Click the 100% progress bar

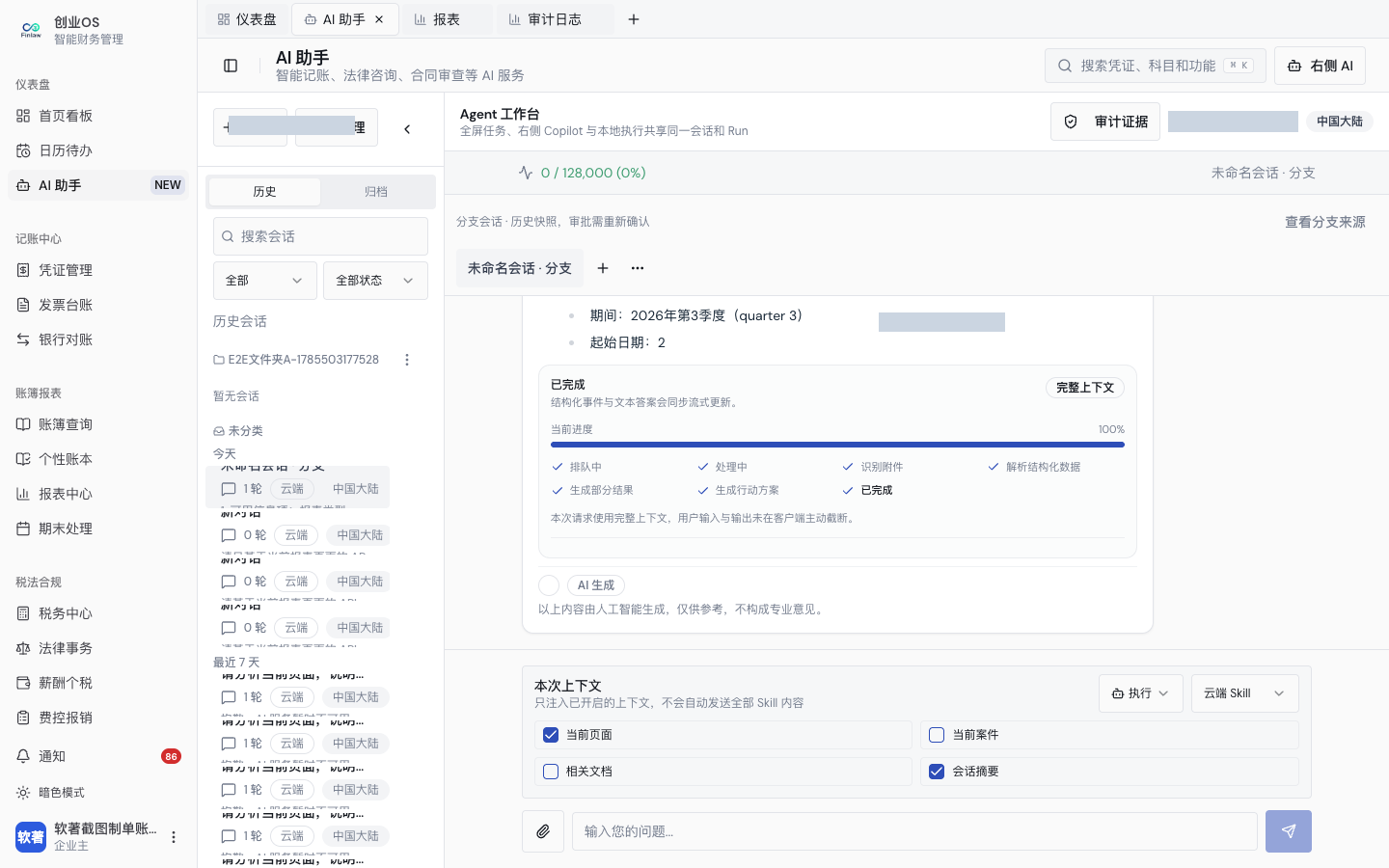coord(837,445)
